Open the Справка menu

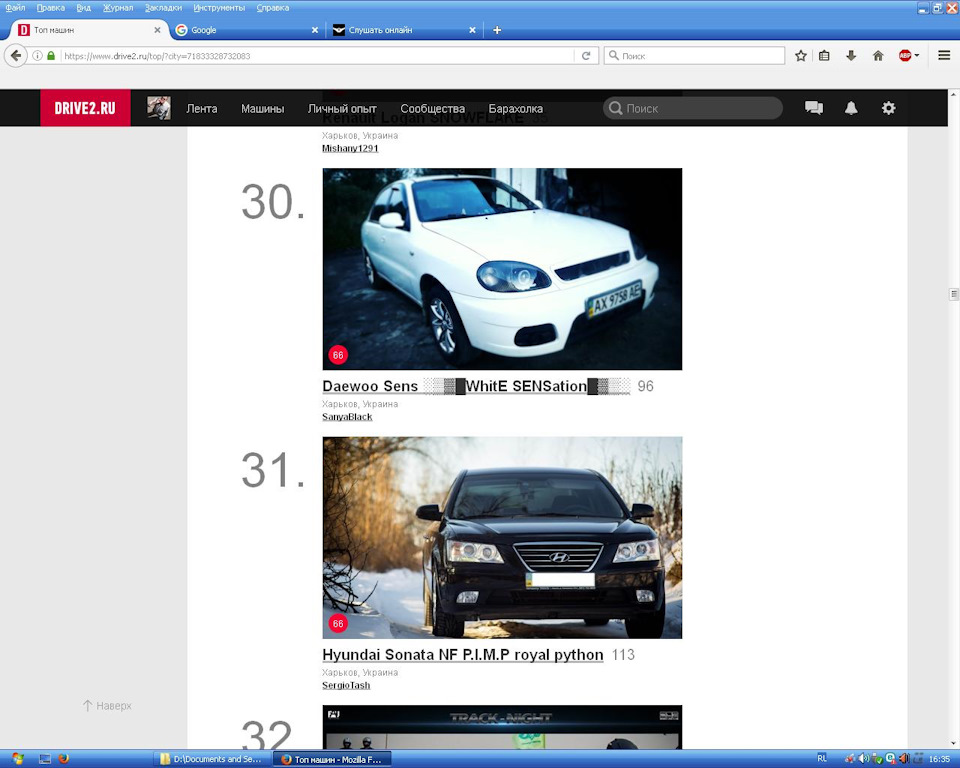coord(272,7)
